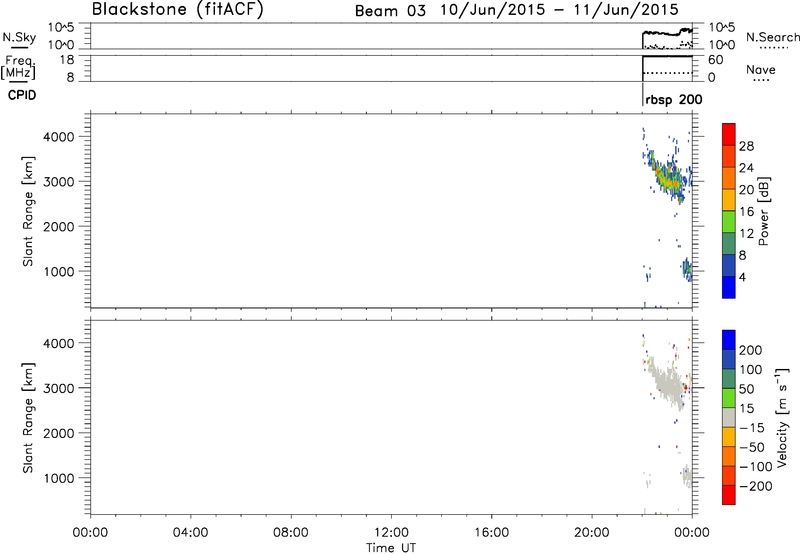Click the top blue 200 velocity swatch
This screenshot has width=800, height=554.
pos(729,340)
